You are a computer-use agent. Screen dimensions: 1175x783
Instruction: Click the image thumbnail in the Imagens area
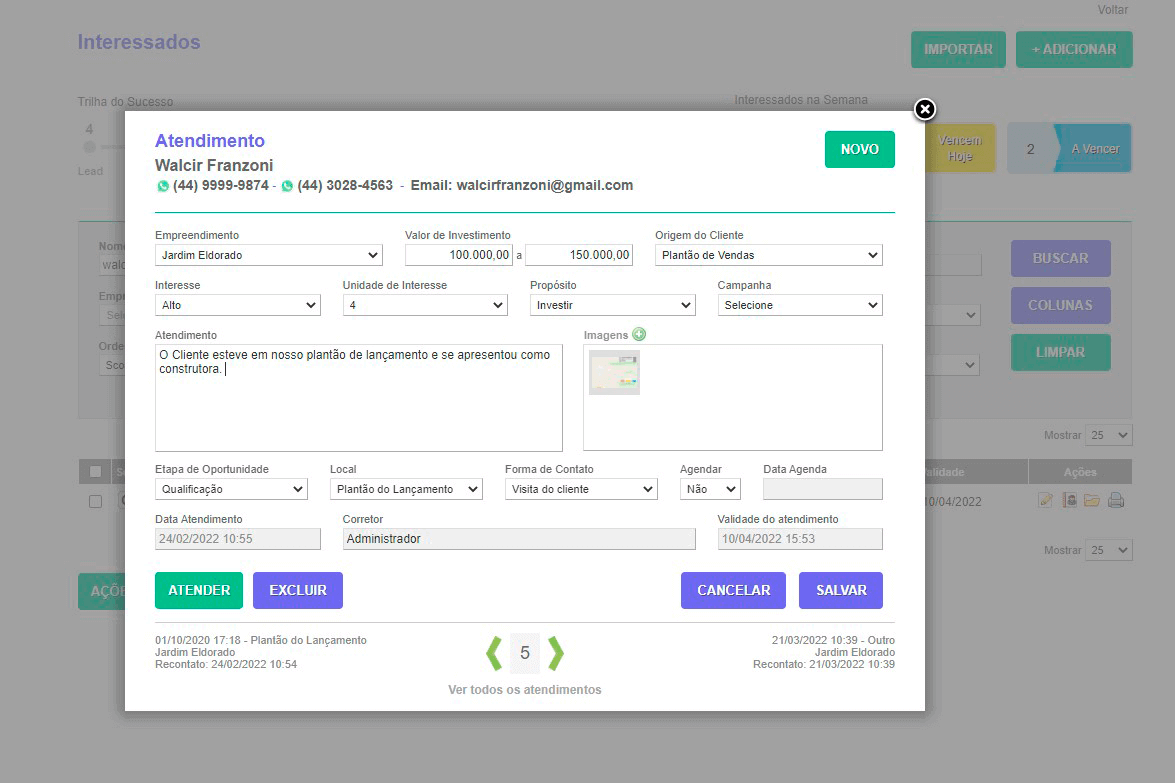pos(613,371)
